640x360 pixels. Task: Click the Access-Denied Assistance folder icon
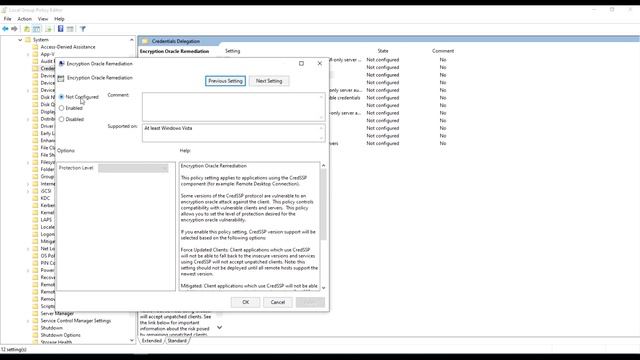36,47
